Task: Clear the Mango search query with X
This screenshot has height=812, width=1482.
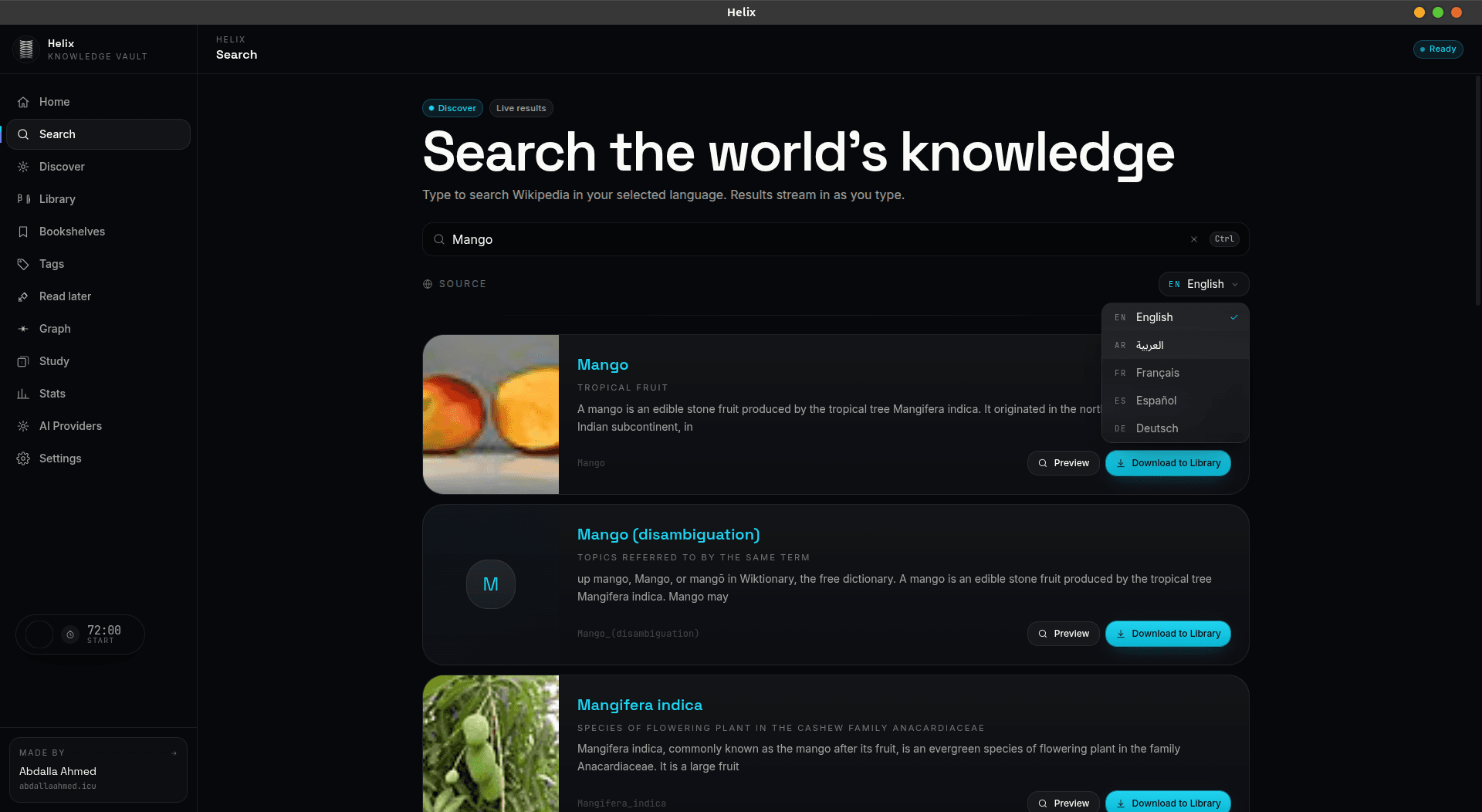Action: (x=1194, y=239)
